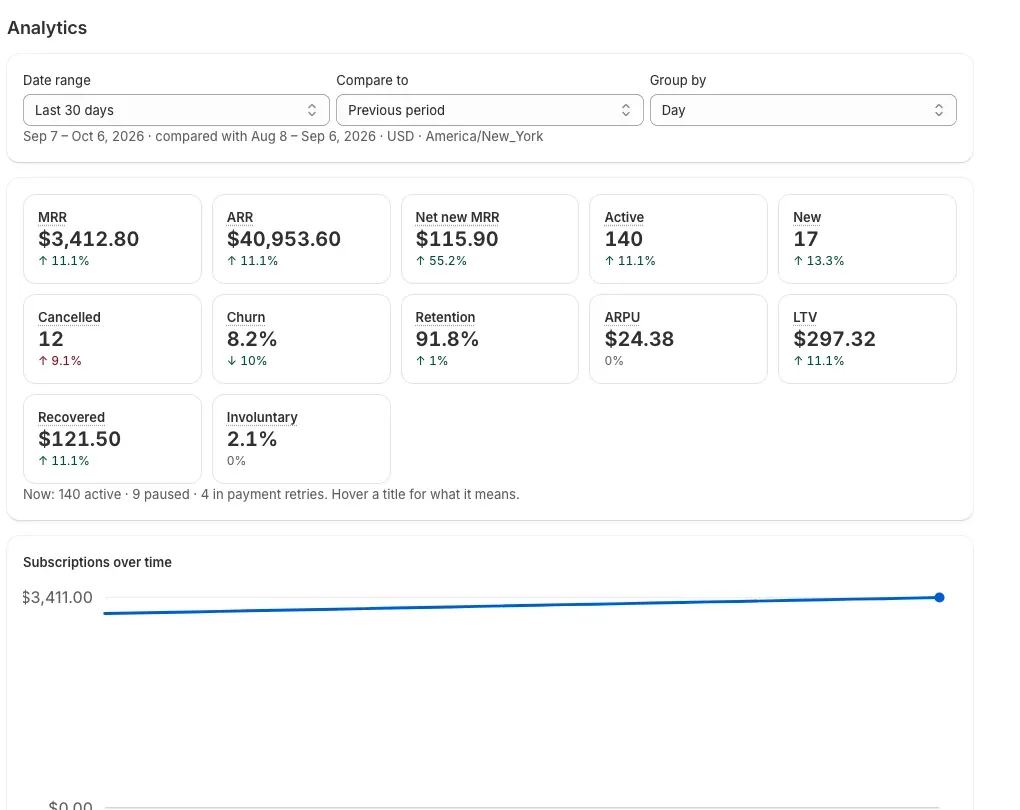The image size is (1020, 810).
Task: Click the 10% decrease under Churn
Action: [x=247, y=361]
